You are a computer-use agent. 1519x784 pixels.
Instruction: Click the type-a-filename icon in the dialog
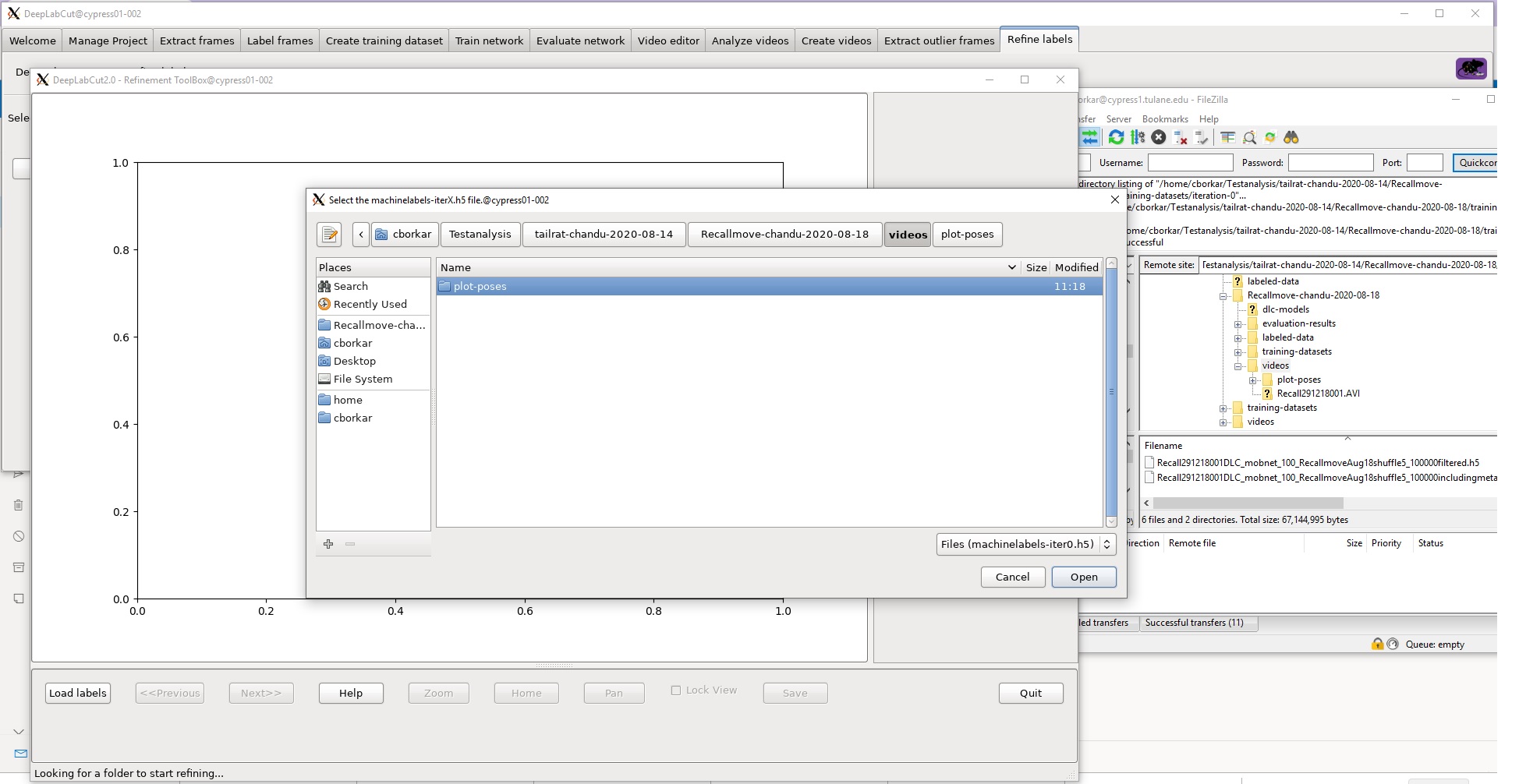coord(328,234)
